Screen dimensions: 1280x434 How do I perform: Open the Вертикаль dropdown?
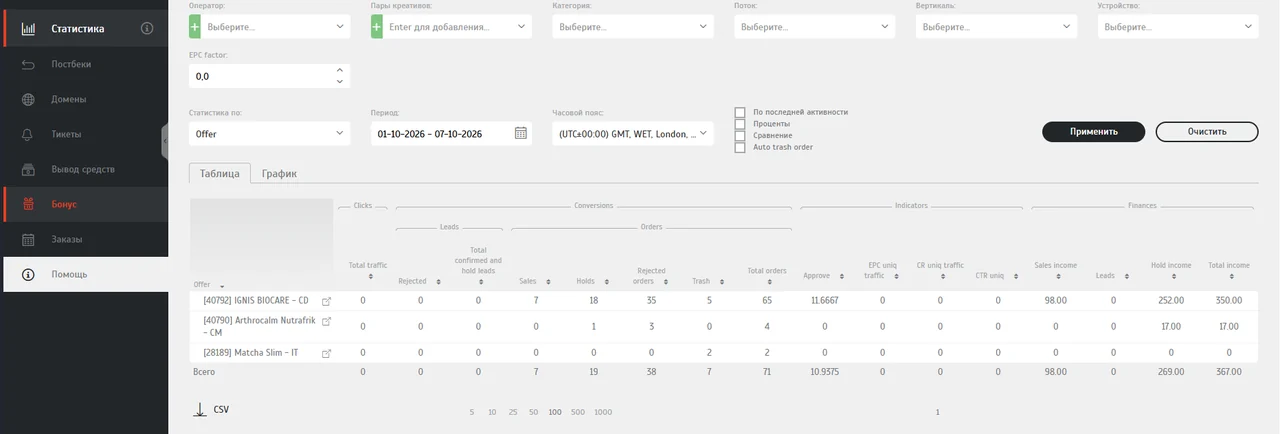tap(997, 27)
